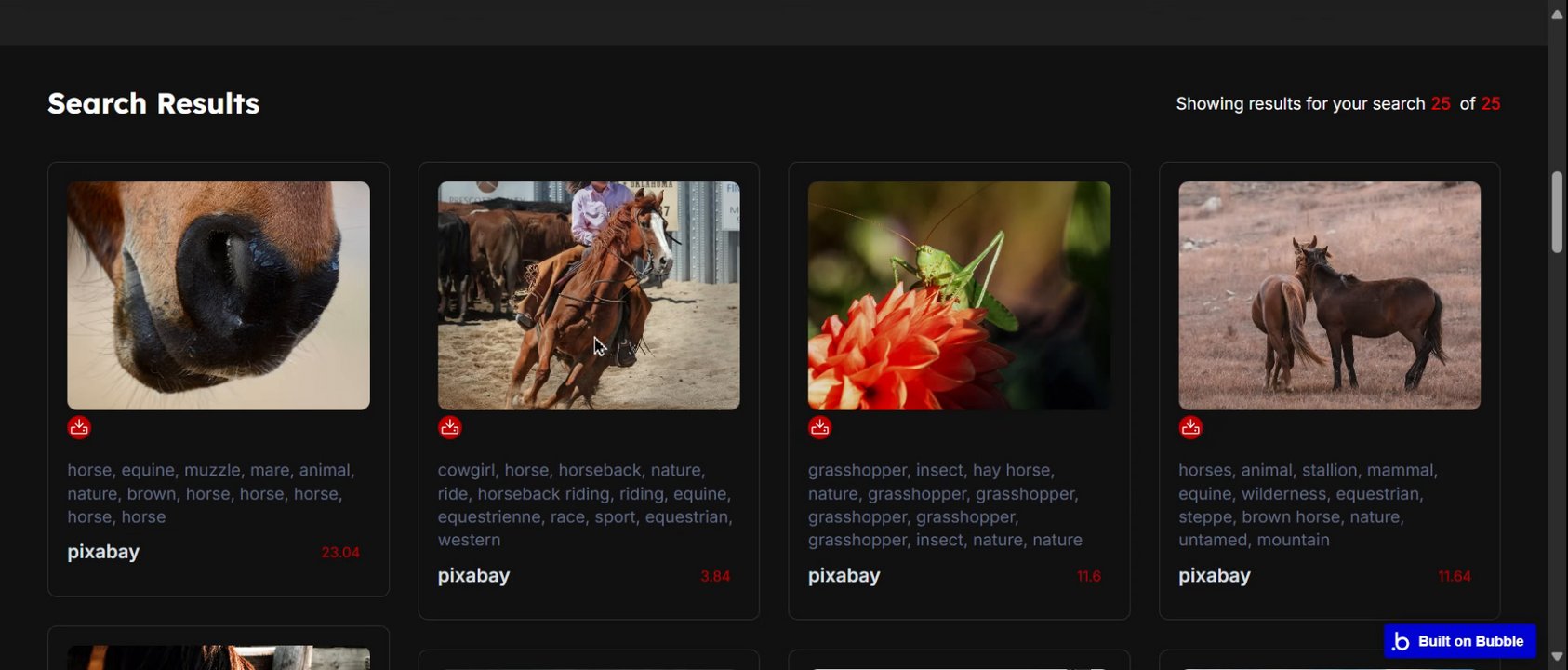Click pixabay label on two horses card
Image resolution: width=1568 pixels, height=670 pixels.
1214,575
